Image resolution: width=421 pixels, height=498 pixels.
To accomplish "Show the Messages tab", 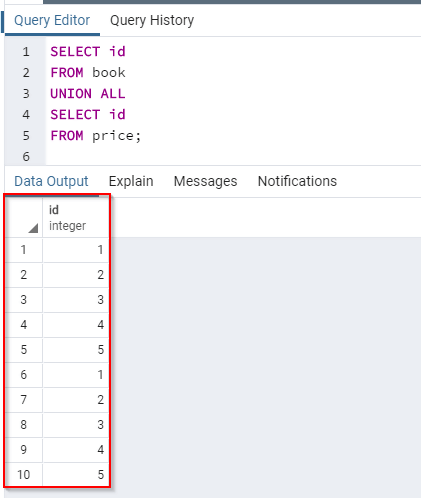I will 205,181.
